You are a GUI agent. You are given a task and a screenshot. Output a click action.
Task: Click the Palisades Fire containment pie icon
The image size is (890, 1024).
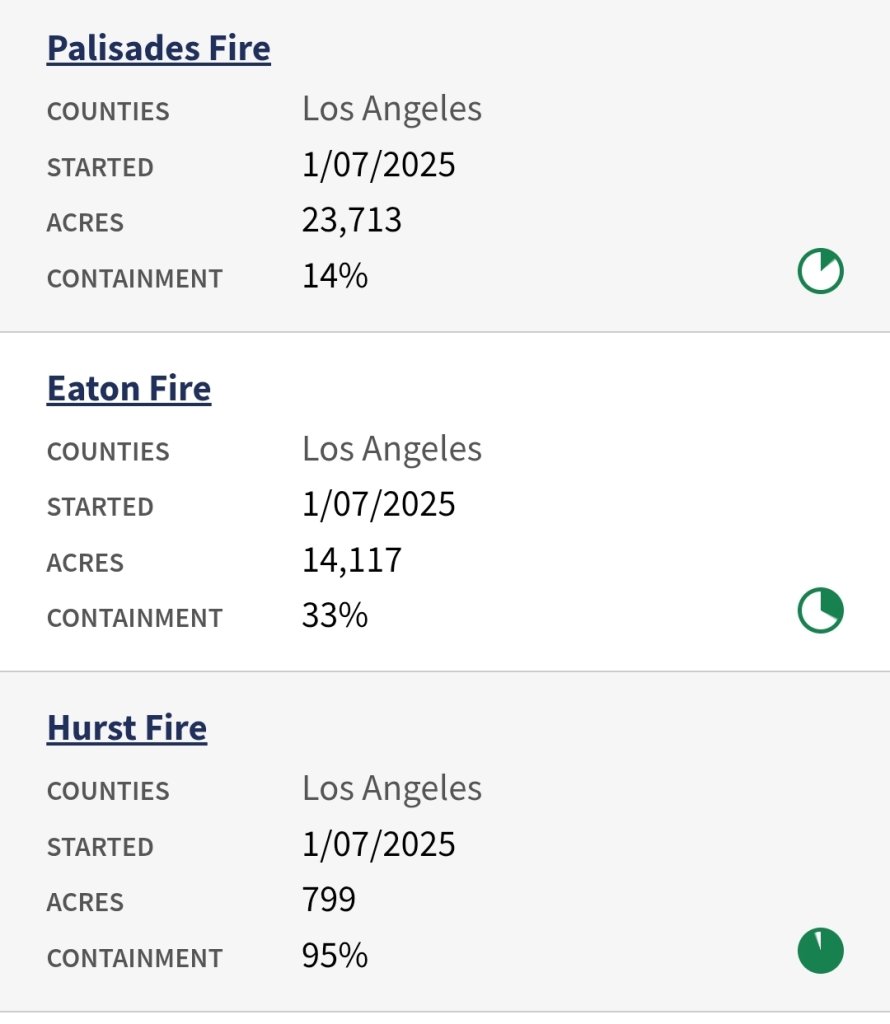click(821, 271)
